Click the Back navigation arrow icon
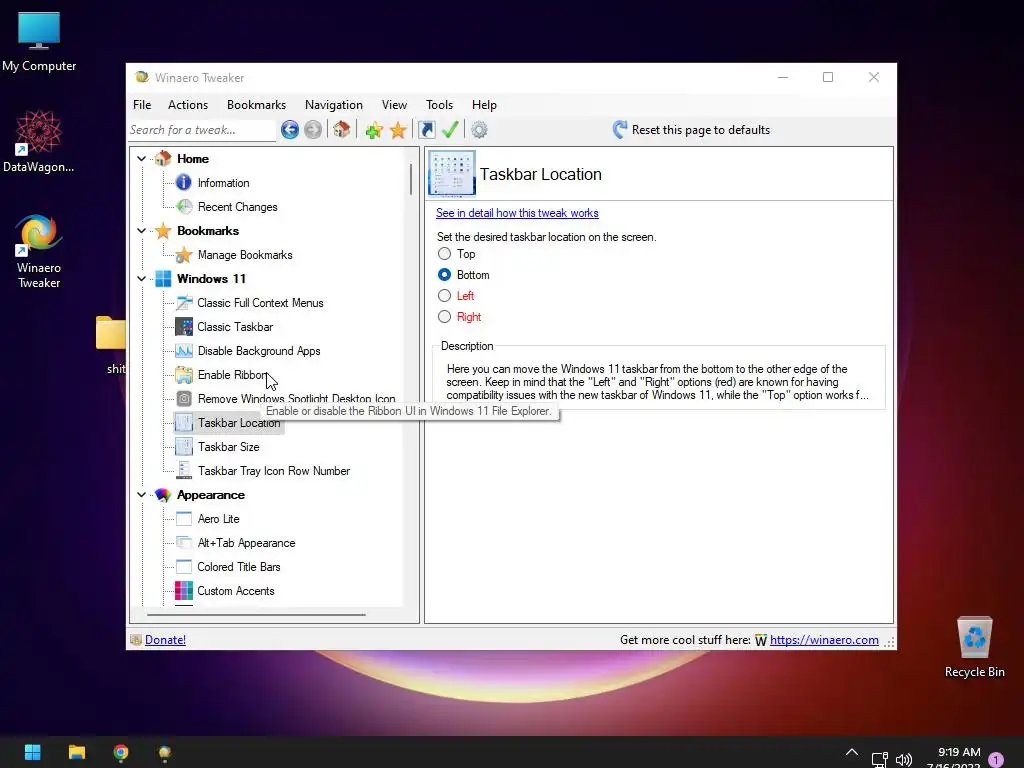This screenshot has width=1024, height=768. tap(290, 130)
